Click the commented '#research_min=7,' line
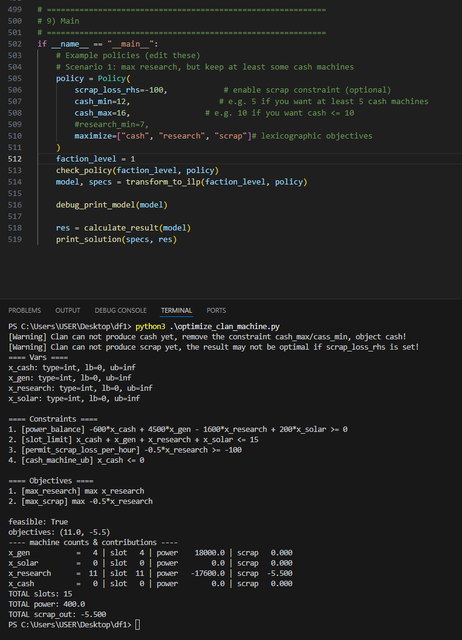This screenshot has width=462, height=640. tap(111, 124)
